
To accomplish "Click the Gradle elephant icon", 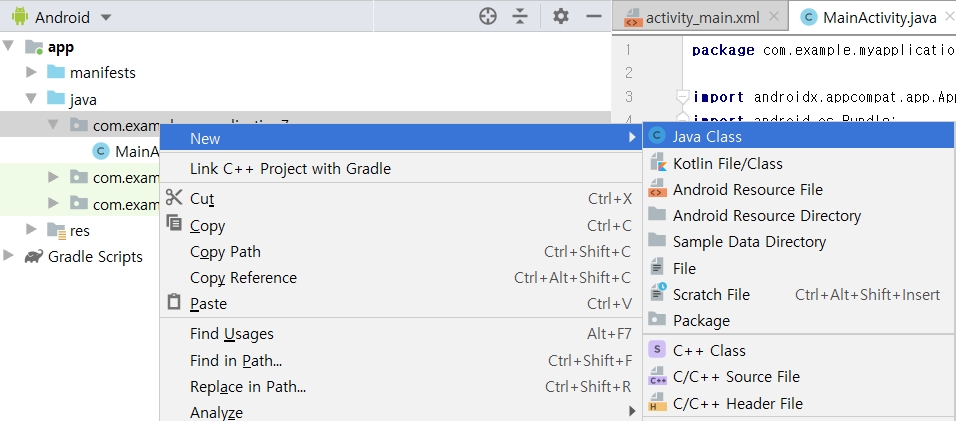I will (x=34, y=256).
